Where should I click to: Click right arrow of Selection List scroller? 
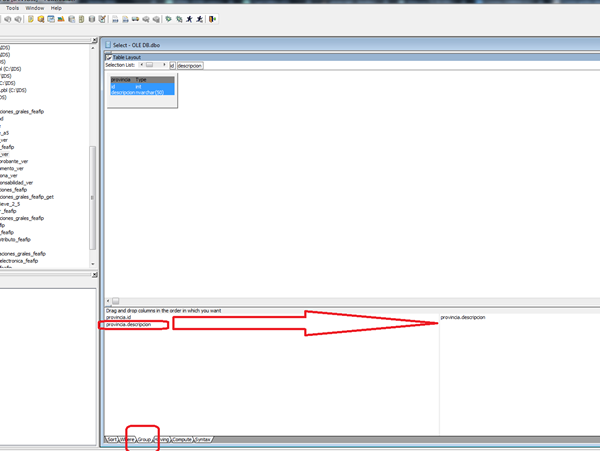pos(164,65)
